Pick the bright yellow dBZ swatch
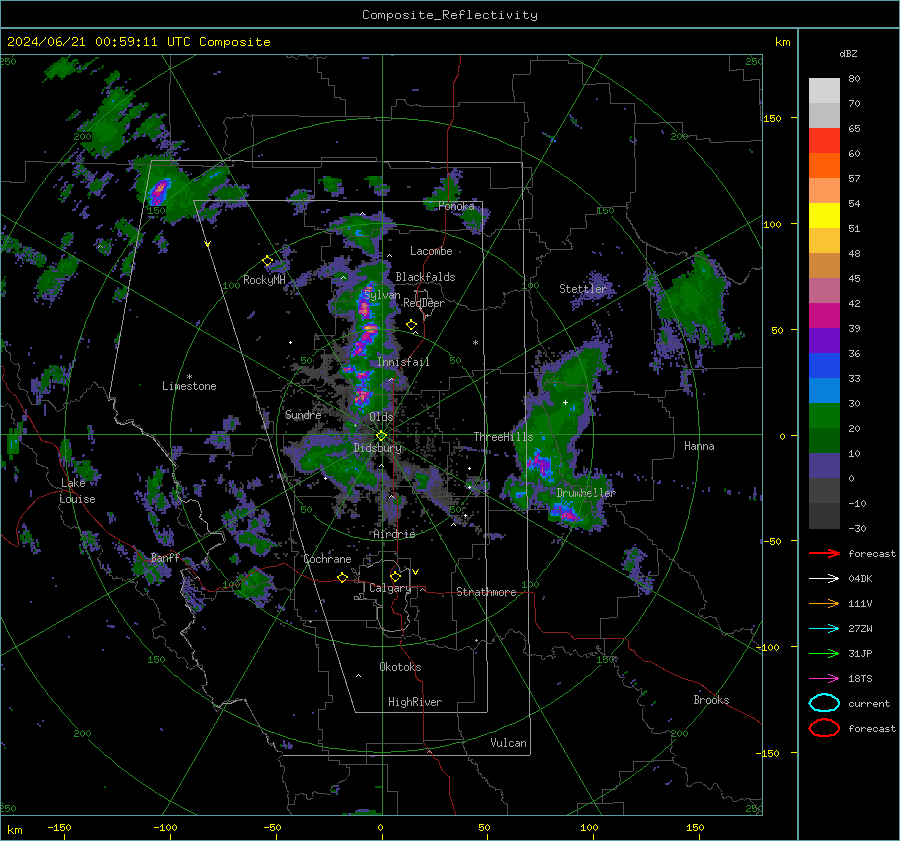Image resolution: width=900 pixels, height=841 pixels. (824, 215)
